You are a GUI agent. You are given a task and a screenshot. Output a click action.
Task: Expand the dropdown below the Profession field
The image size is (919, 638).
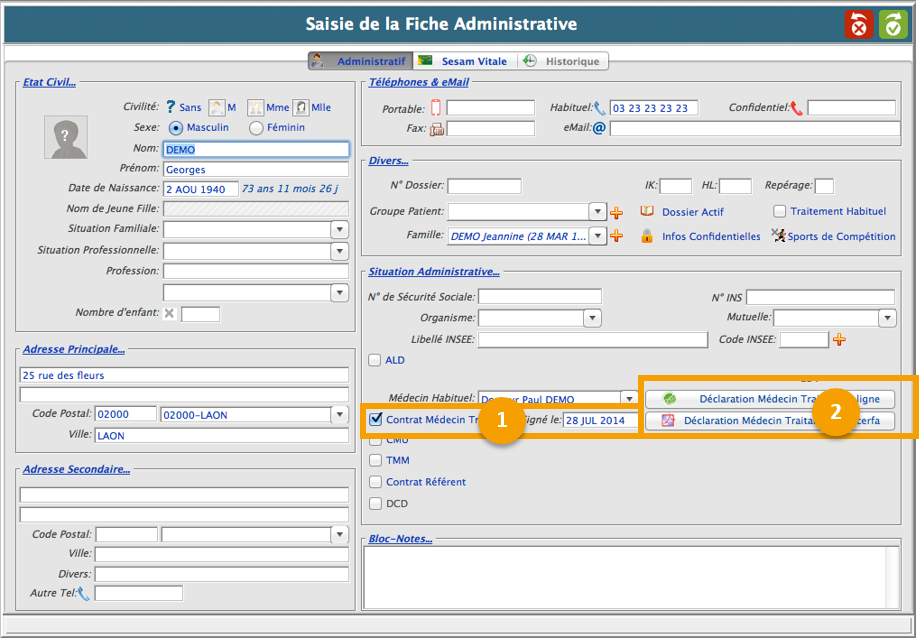click(x=339, y=292)
